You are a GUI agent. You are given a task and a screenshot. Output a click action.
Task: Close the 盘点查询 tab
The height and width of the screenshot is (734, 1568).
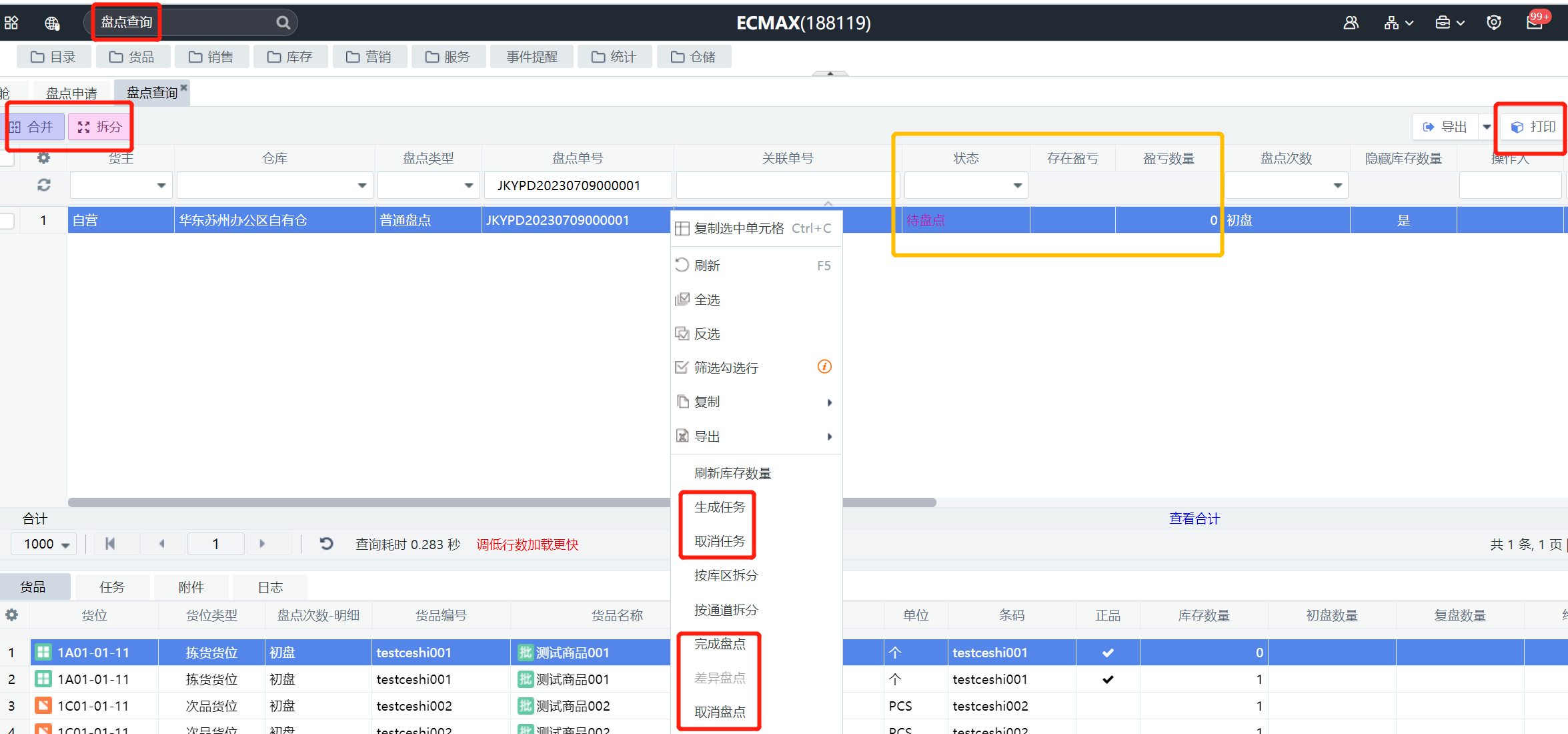183,87
